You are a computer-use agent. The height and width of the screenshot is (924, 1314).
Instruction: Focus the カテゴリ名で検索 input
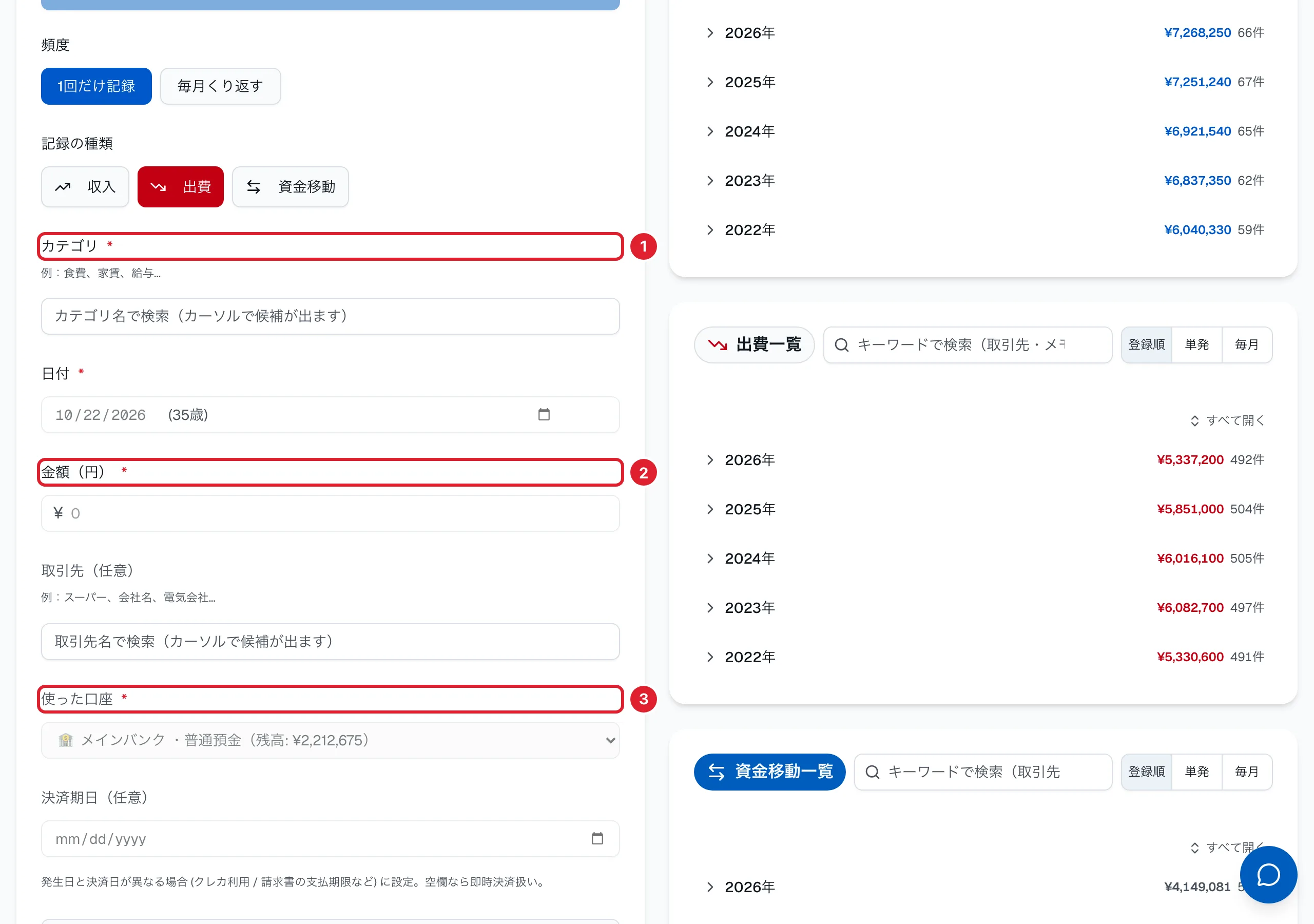[330, 316]
